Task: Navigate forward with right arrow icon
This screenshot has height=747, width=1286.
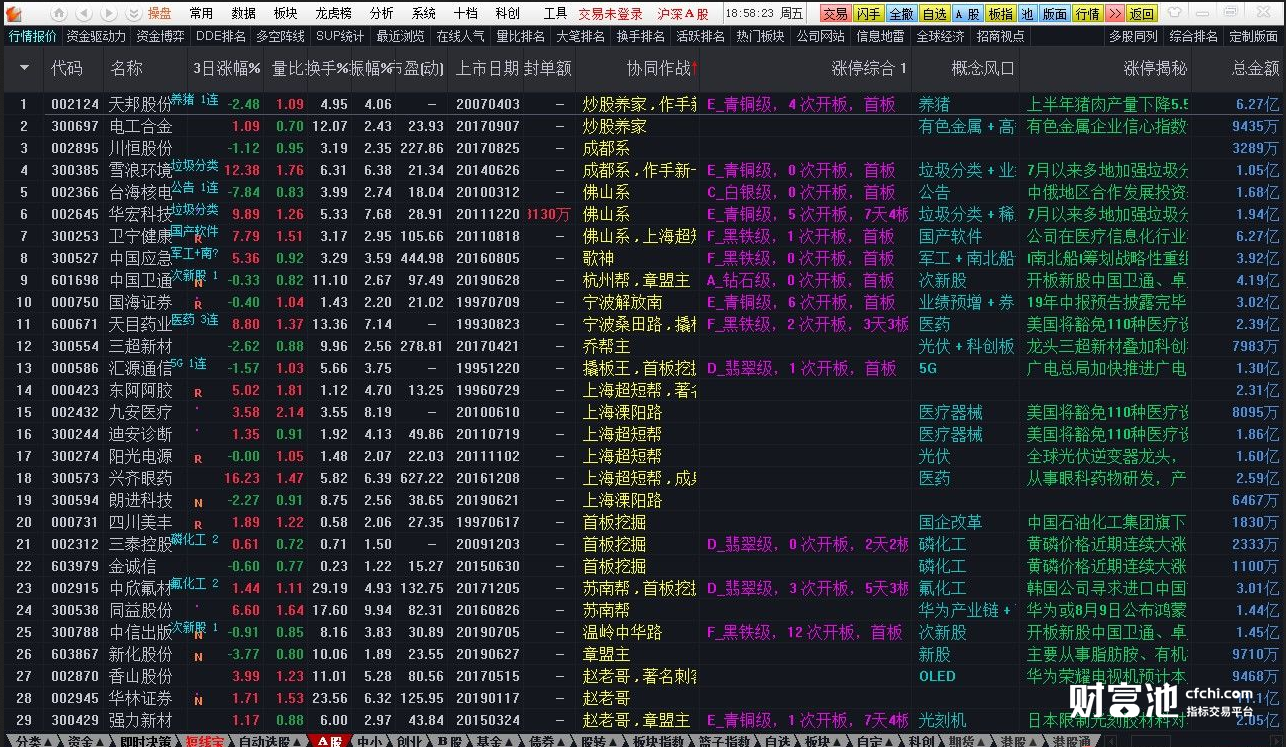Action: (109, 14)
